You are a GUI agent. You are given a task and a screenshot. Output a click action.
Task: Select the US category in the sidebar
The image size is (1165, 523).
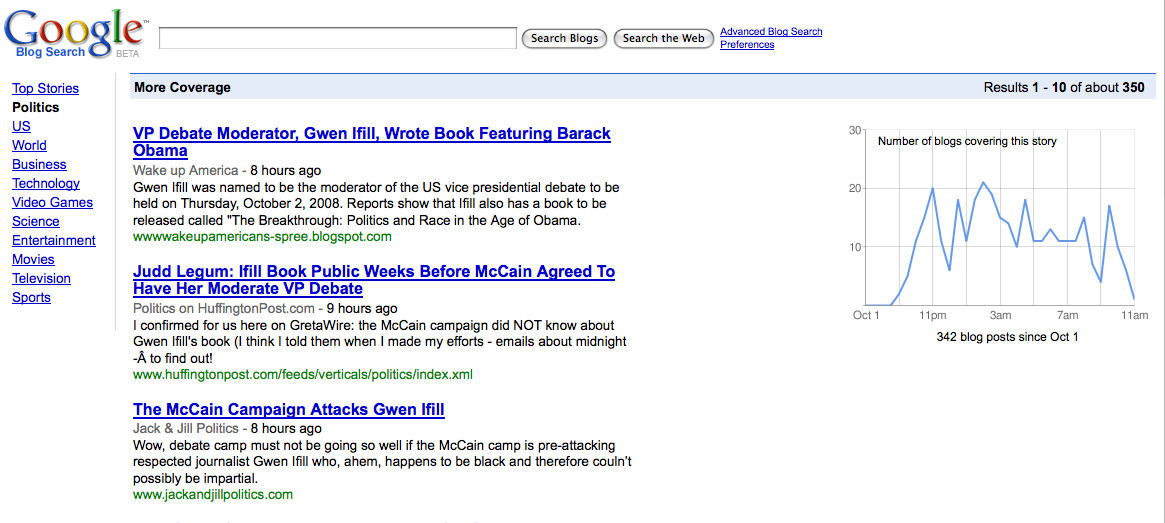21,126
